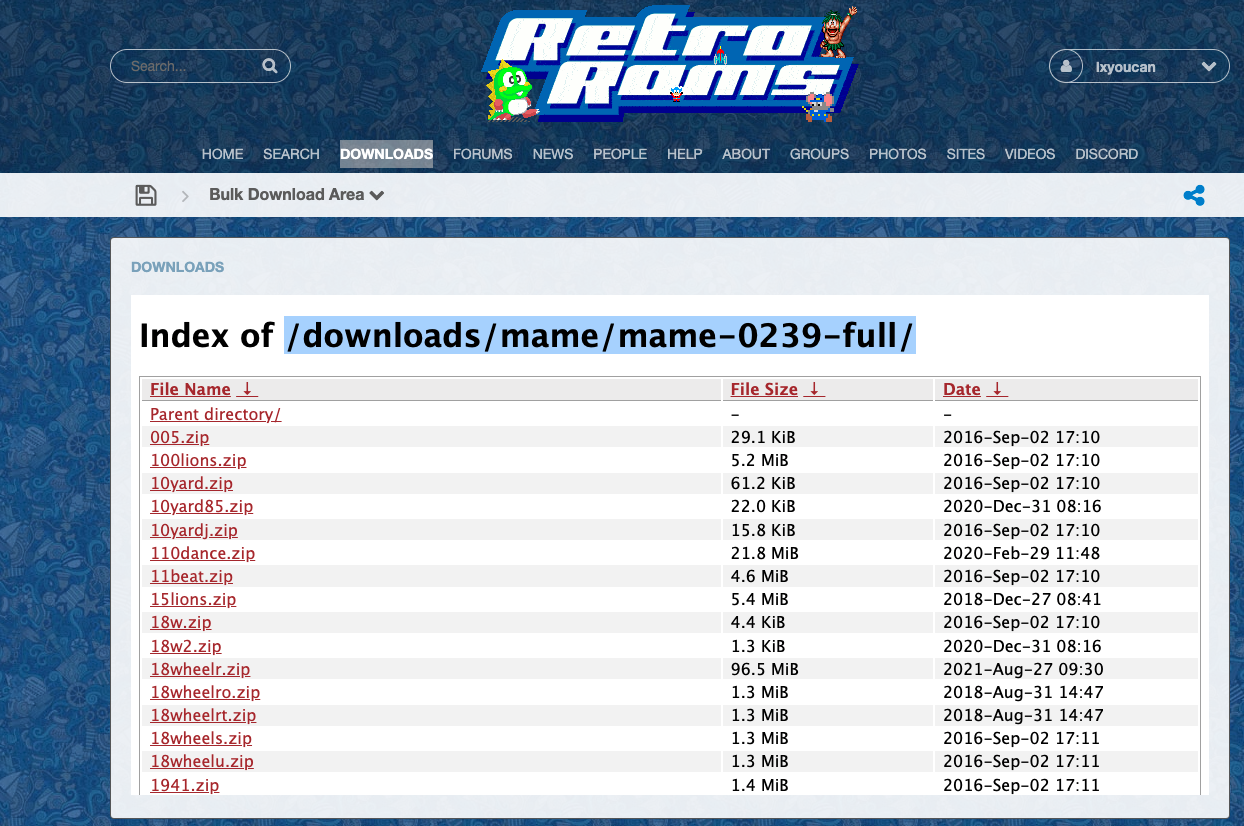Open the GROUPS menu item

click(819, 154)
